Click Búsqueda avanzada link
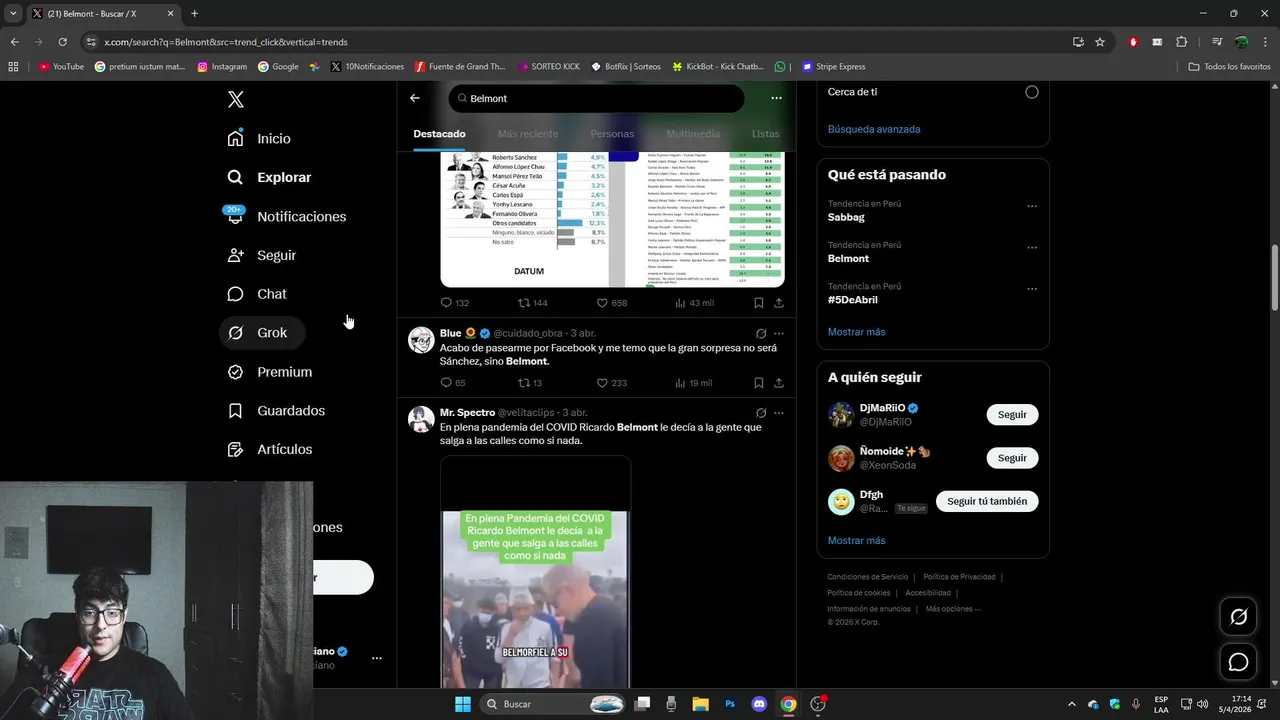 coord(874,129)
